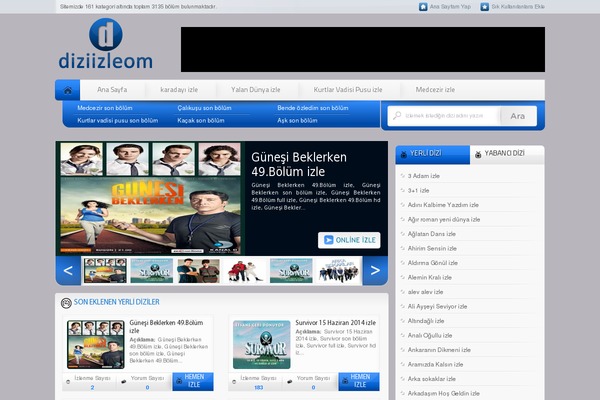
Task: Select third thumbnail with two men
Action: pyautogui.click(x=198, y=271)
